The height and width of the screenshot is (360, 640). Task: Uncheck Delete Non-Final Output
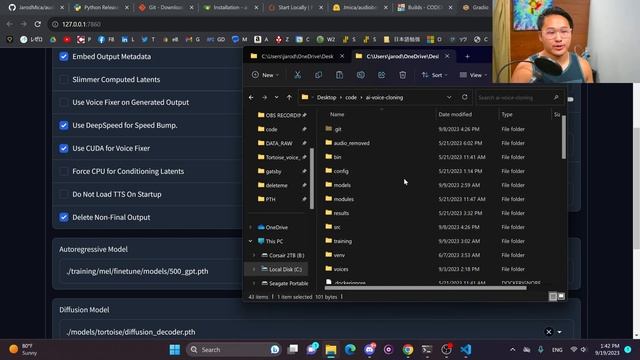click(64, 217)
